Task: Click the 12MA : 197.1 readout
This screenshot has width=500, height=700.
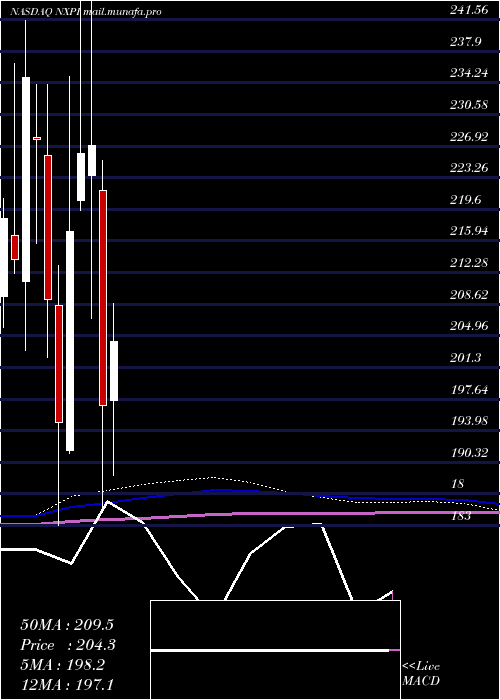Action: point(69,685)
